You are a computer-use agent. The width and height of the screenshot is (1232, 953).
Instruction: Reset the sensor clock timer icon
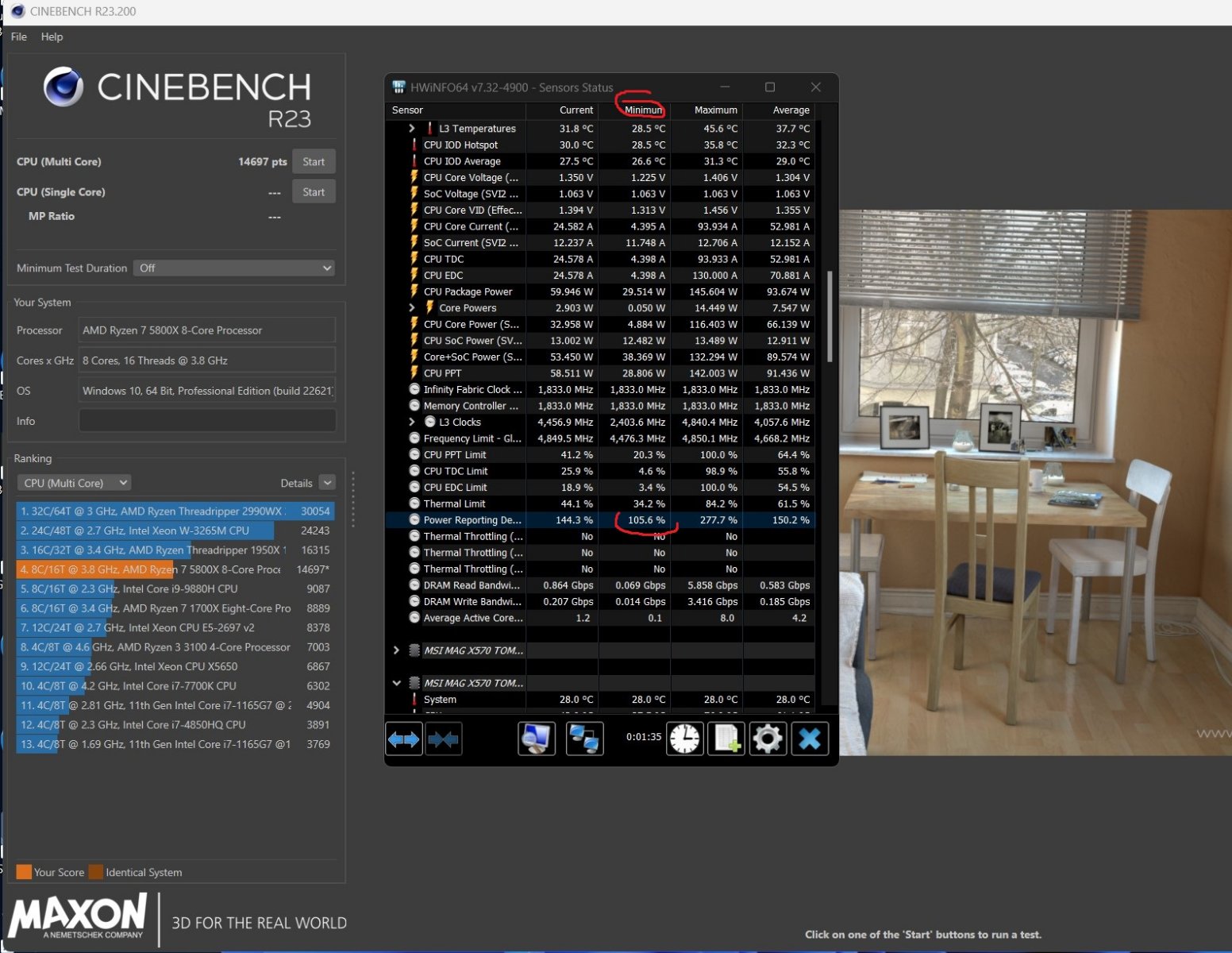click(684, 739)
